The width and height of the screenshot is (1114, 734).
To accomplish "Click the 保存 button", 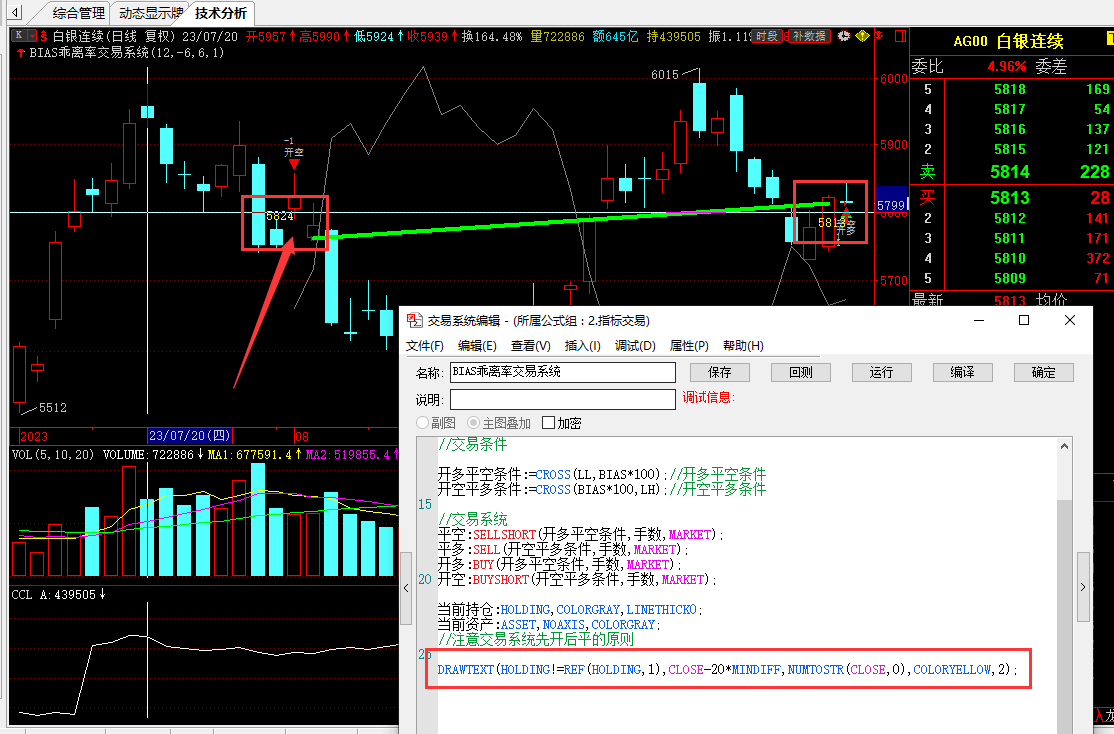I will [x=720, y=372].
